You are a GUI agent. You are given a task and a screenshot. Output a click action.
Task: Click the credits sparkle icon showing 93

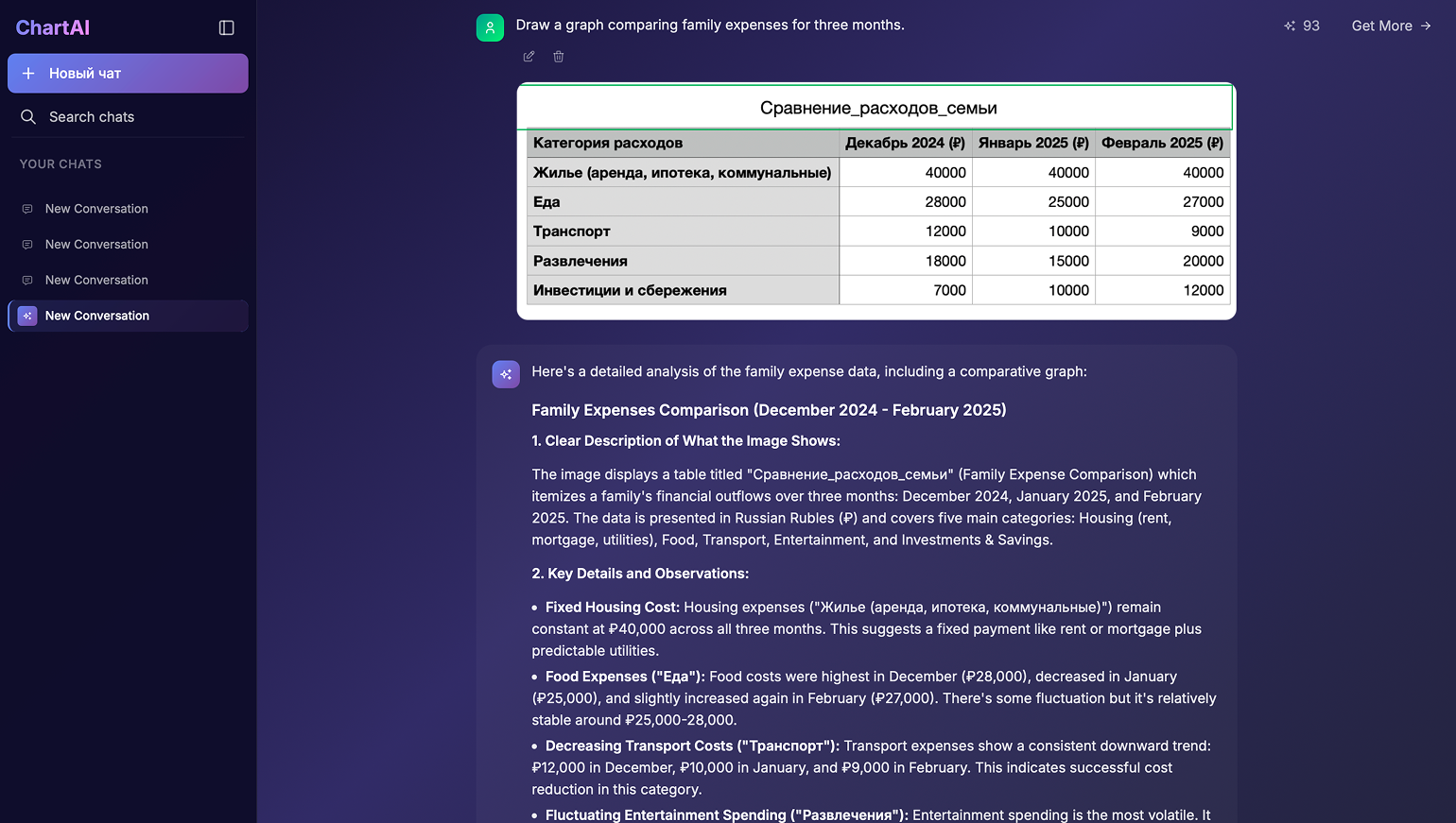(x=1290, y=26)
